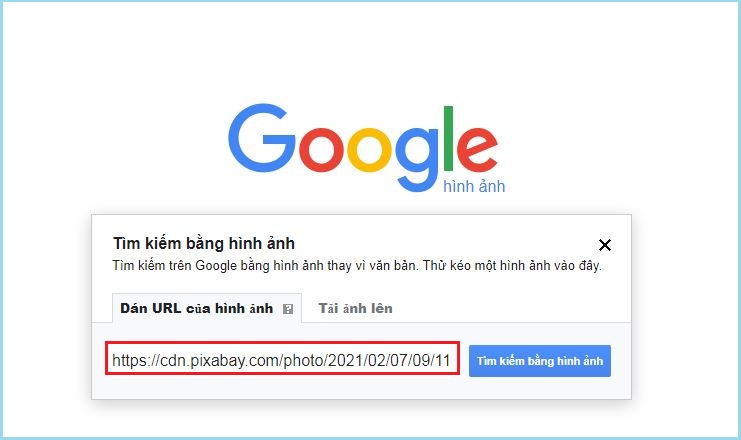Click the description text about dragging an image
Screen dimensions: 741x440
(x=357, y=266)
